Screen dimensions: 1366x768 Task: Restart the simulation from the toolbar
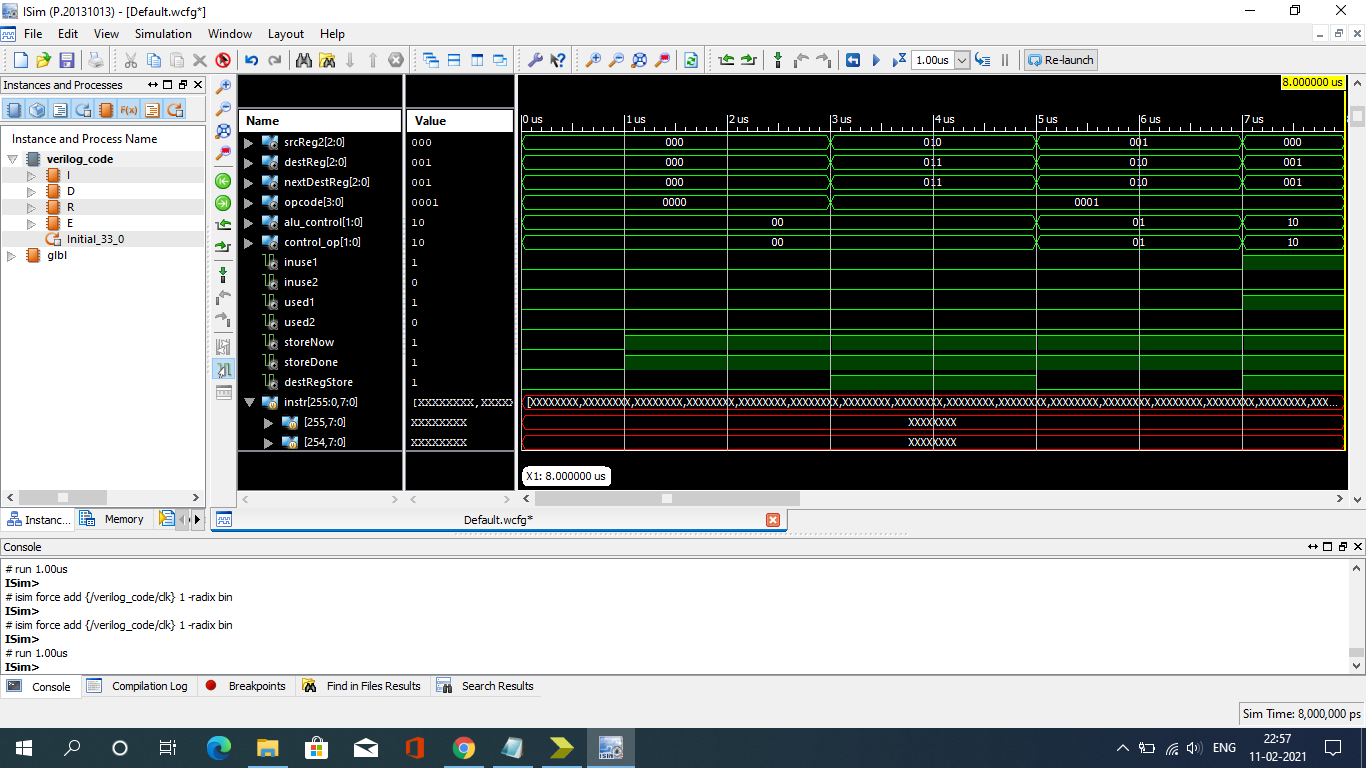click(x=855, y=60)
